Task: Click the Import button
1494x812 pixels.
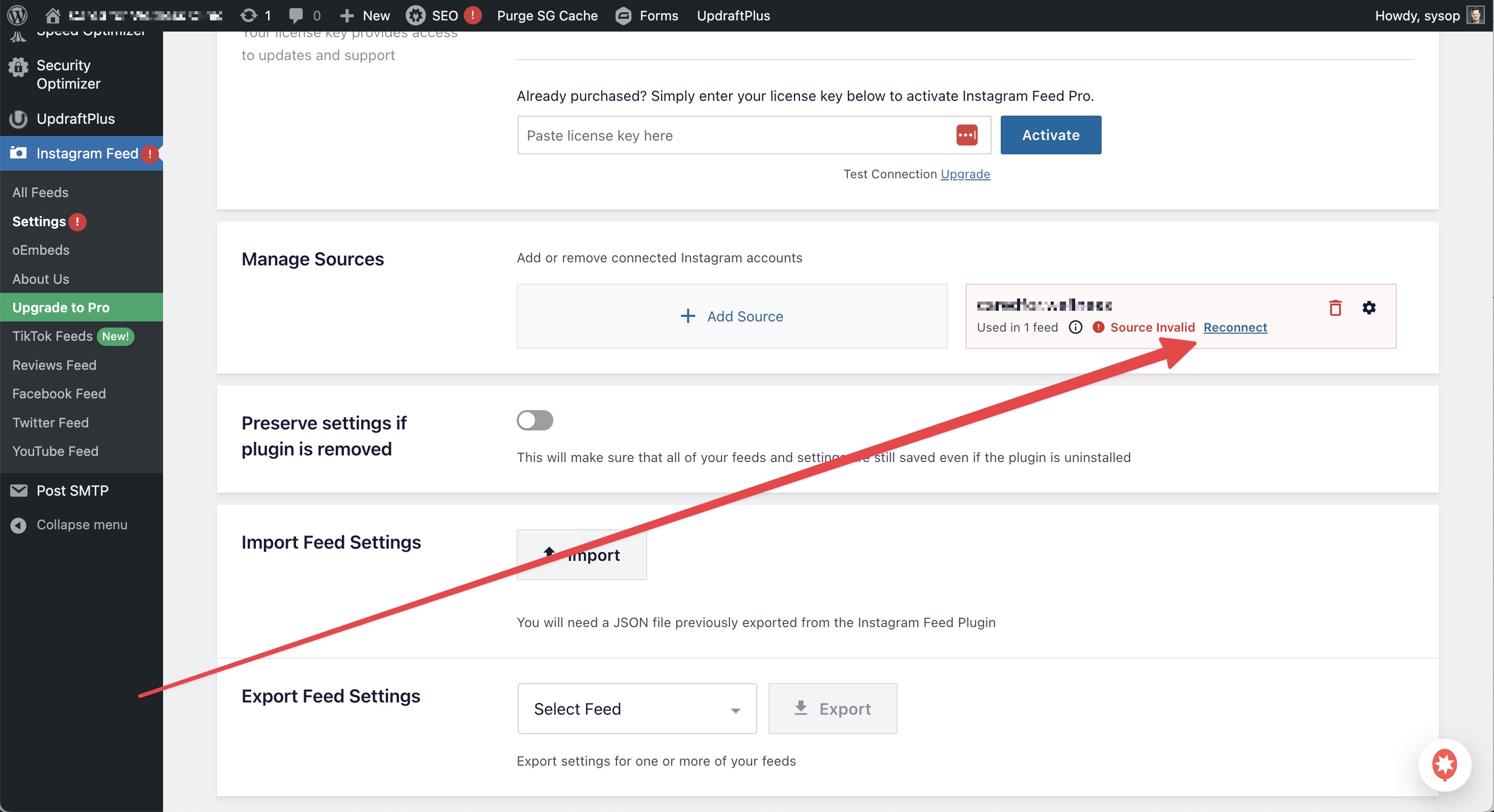Action: coord(582,555)
